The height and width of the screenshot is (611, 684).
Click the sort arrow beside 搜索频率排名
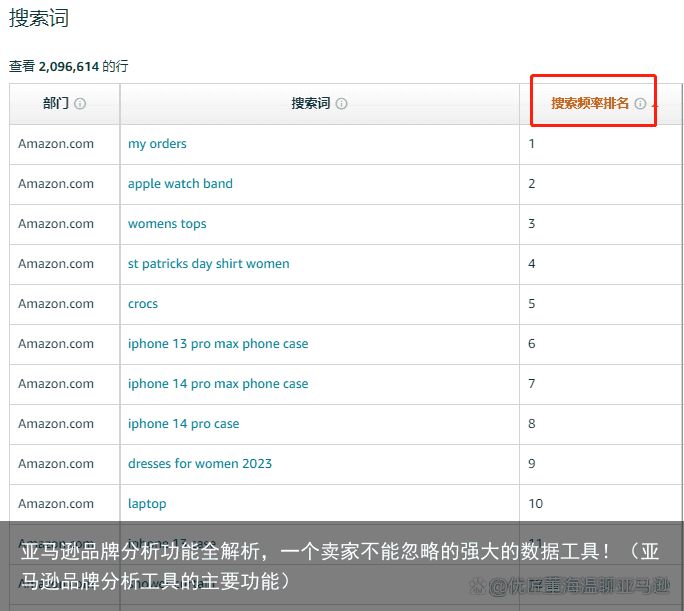coord(655,105)
